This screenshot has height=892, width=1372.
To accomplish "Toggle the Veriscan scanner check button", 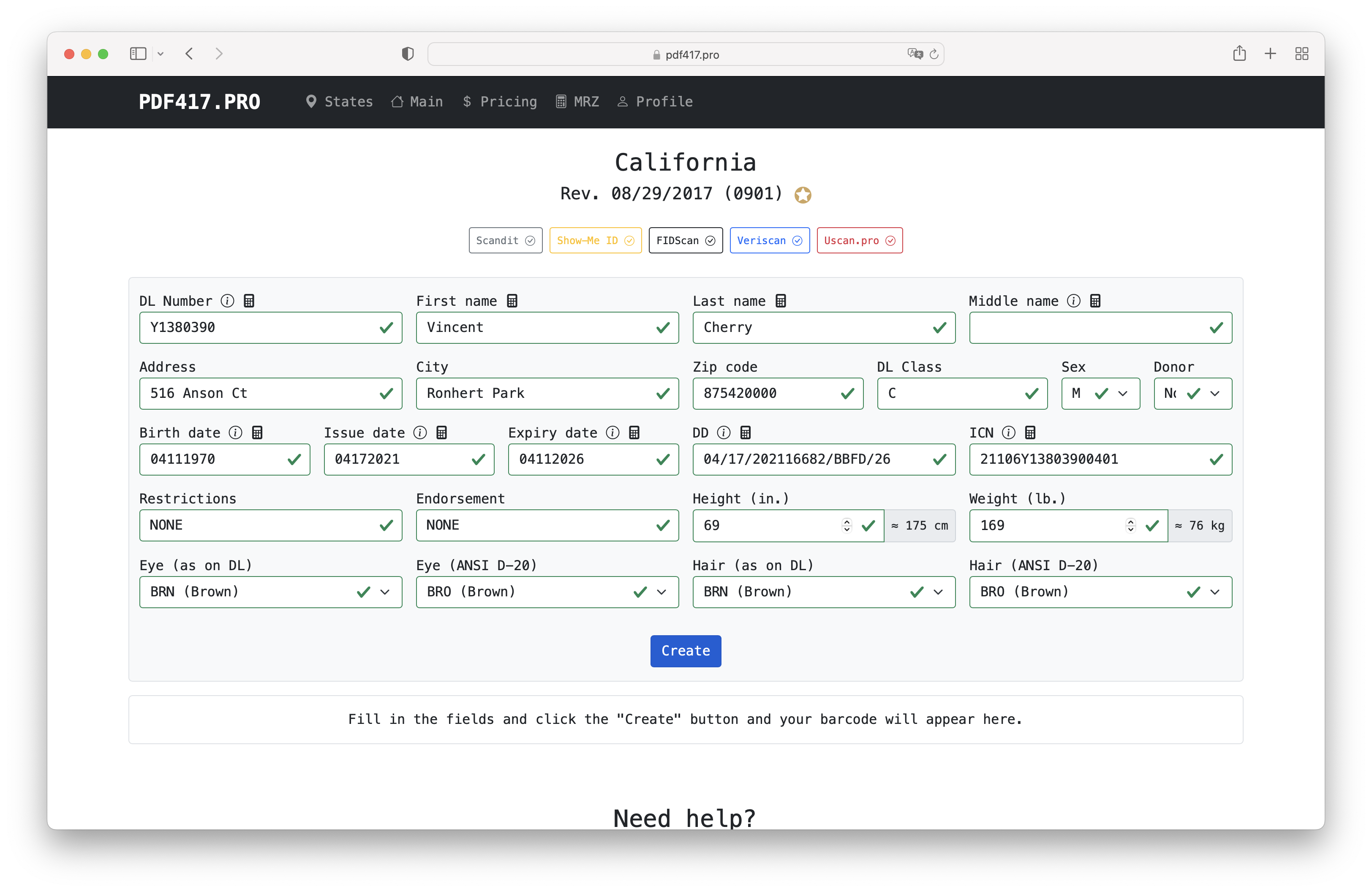I will click(x=769, y=240).
